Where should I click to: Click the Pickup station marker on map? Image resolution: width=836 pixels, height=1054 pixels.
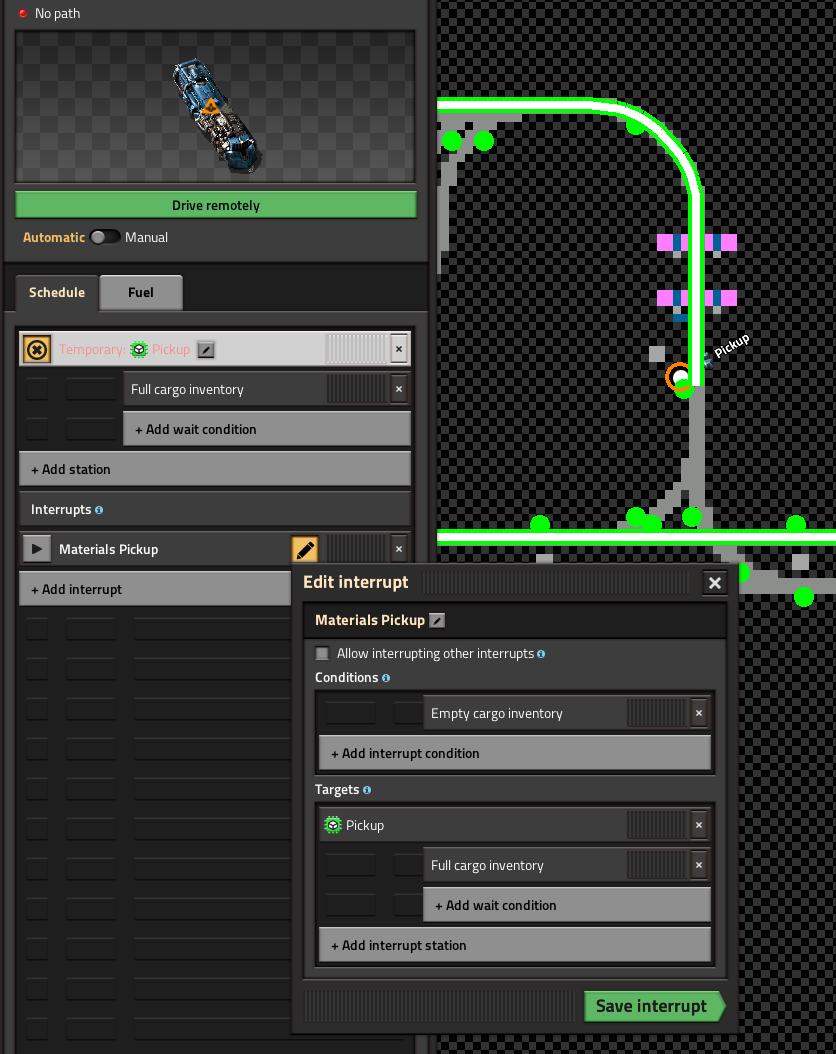pyautogui.click(x=680, y=377)
